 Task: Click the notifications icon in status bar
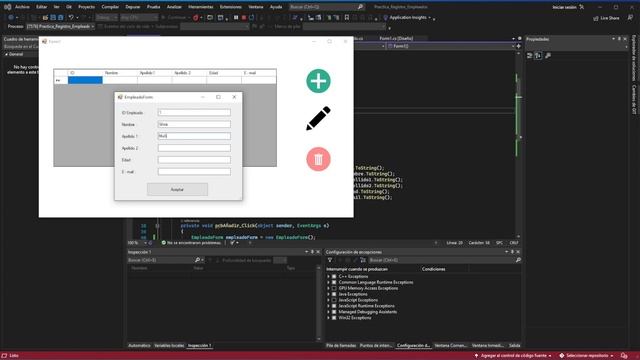(624, 356)
